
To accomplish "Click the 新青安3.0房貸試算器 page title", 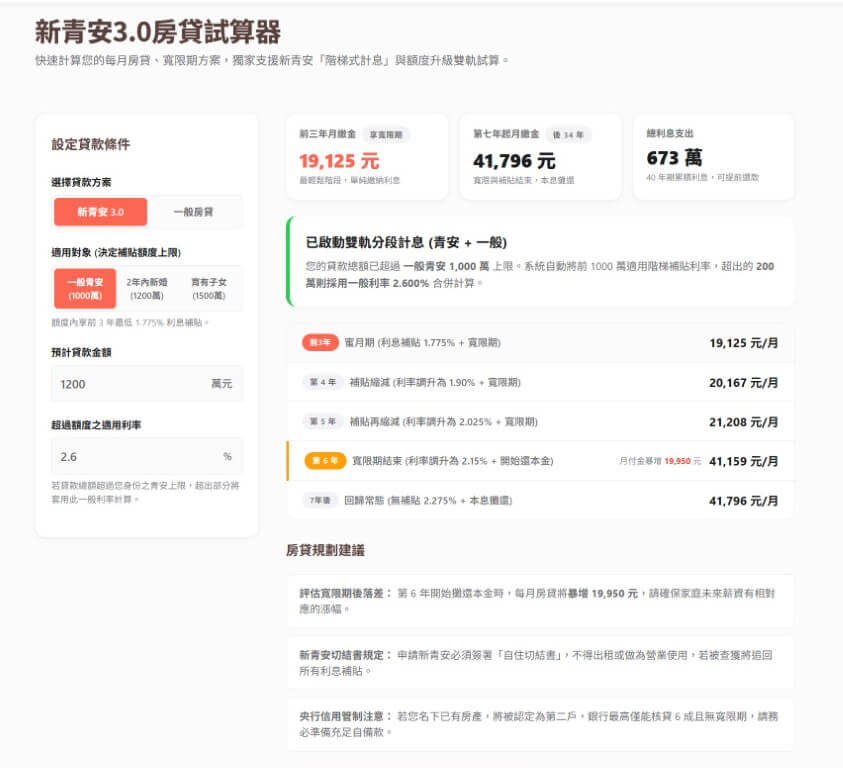I will coord(158,32).
